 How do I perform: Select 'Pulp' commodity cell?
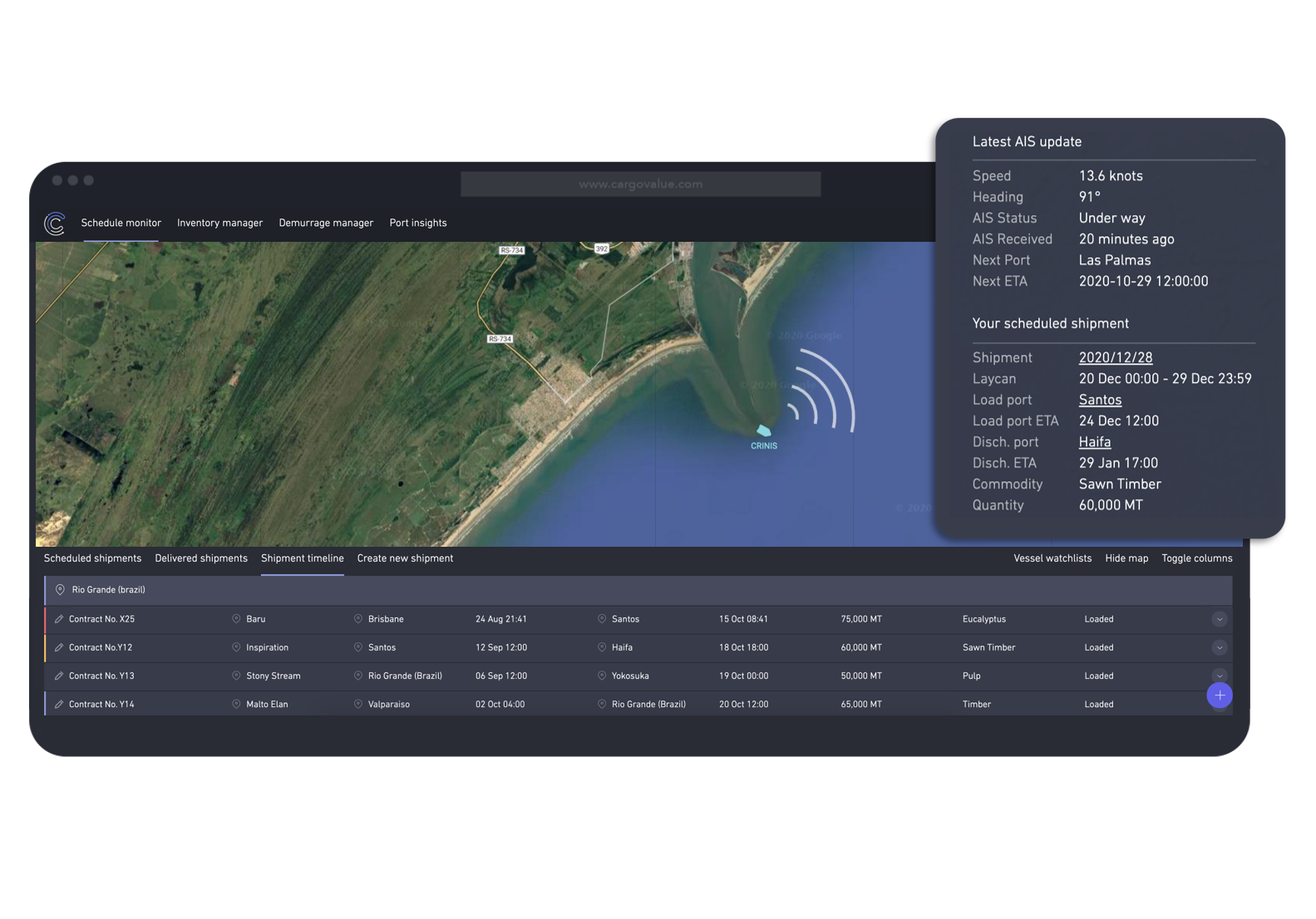pyautogui.click(x=971, y=676)
